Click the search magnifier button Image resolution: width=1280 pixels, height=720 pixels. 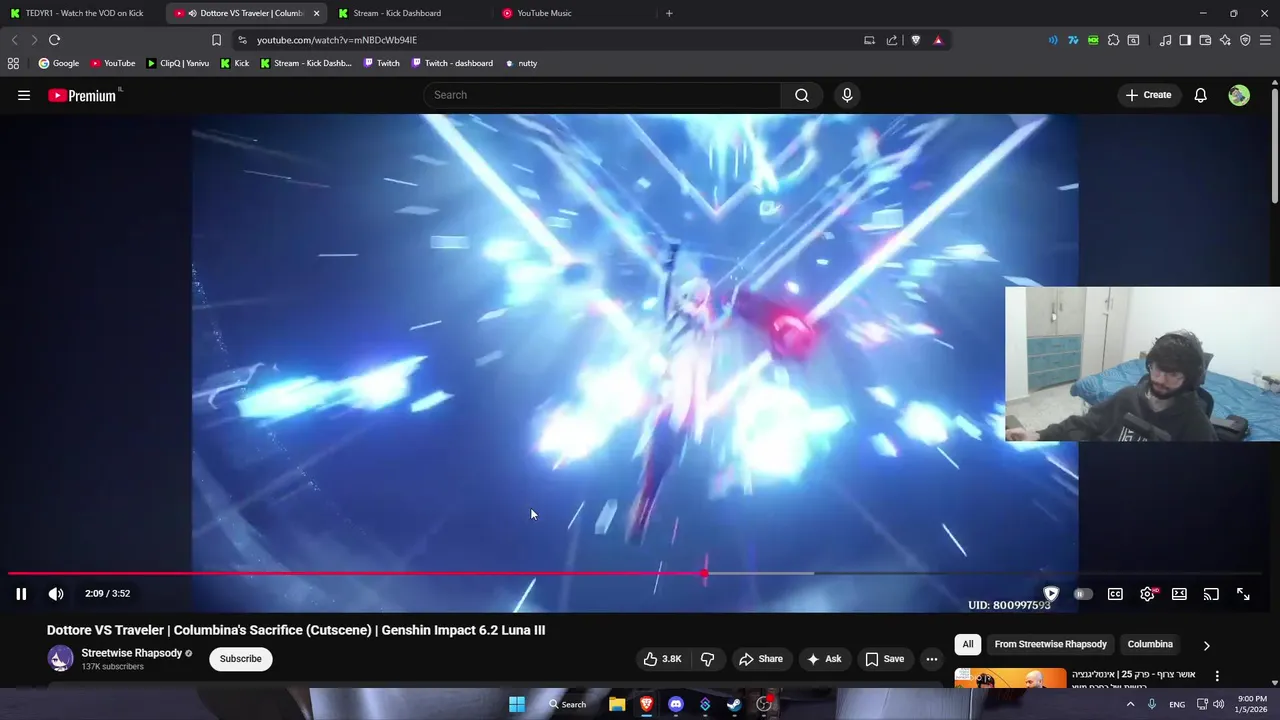coord(802,95)
